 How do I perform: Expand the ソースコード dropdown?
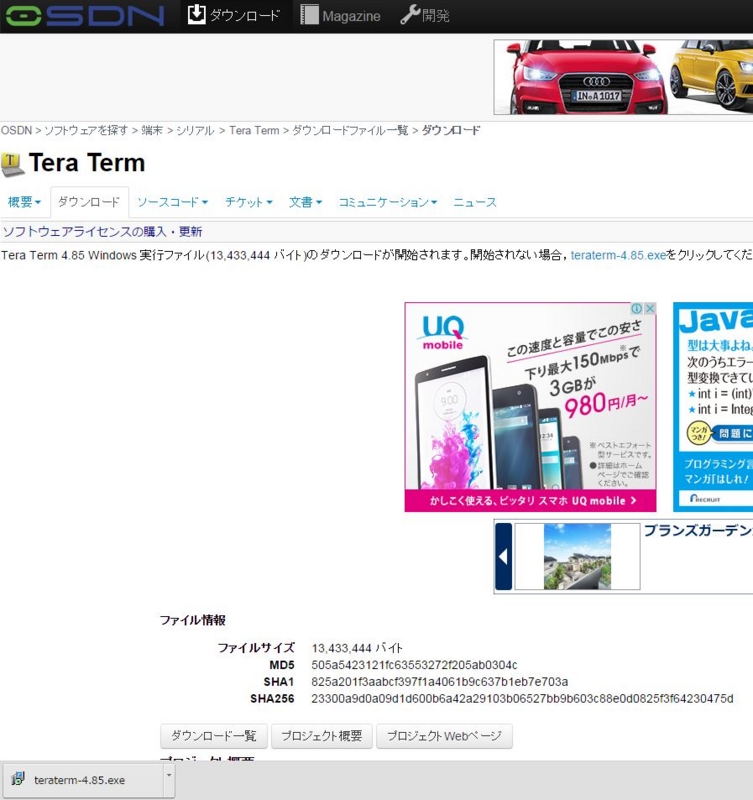[172, 202]
